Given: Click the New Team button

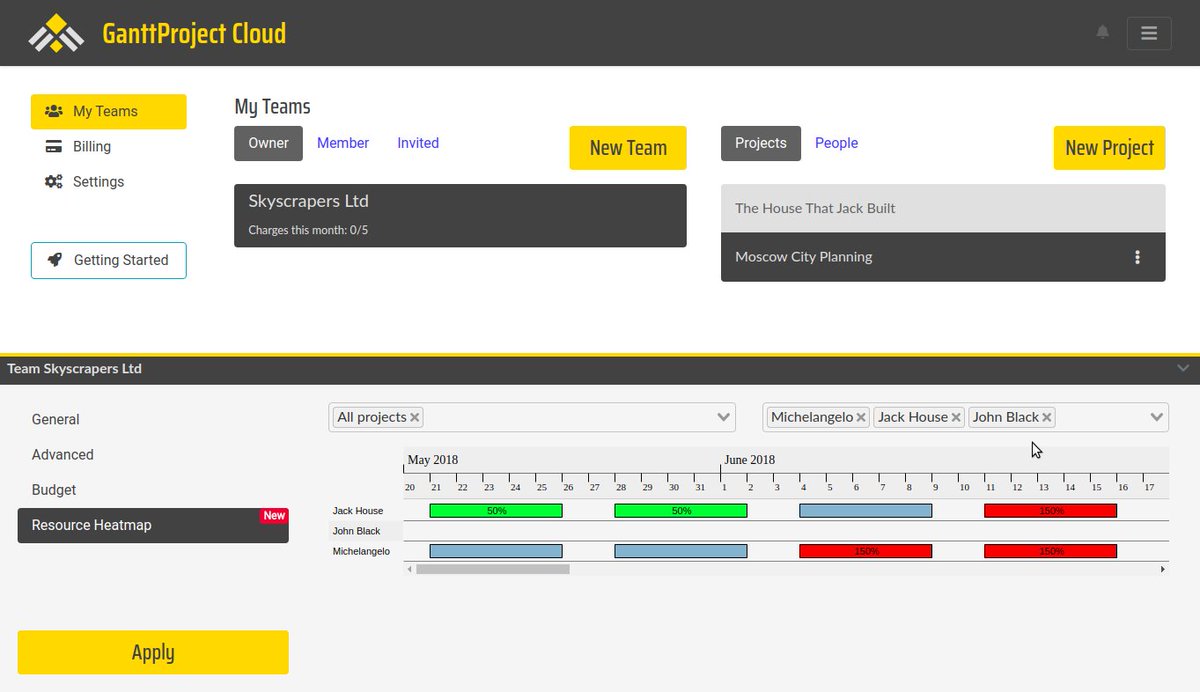Looking at the screenshot, I should point(627,147).
